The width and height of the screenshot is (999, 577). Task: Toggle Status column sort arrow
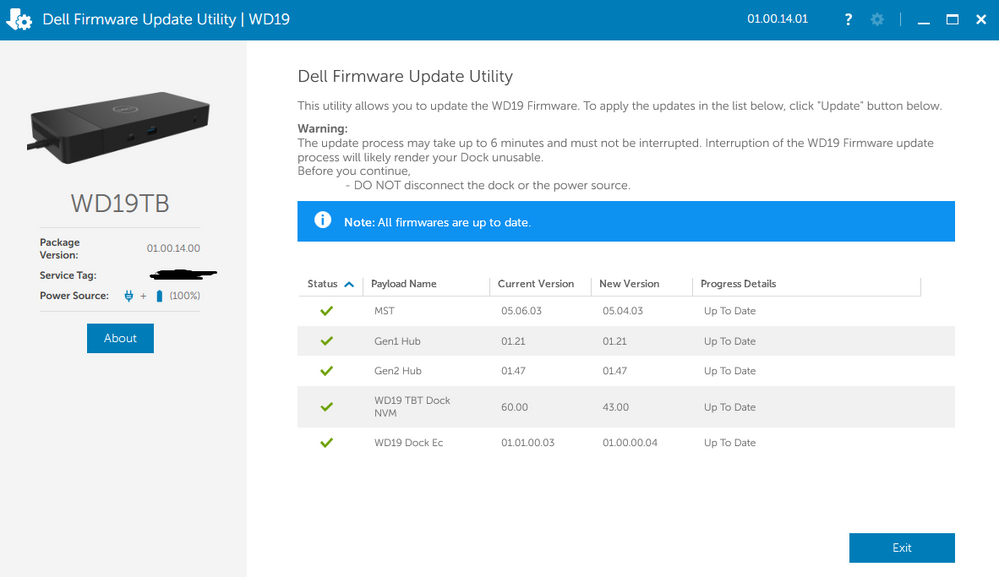point(349,284)
